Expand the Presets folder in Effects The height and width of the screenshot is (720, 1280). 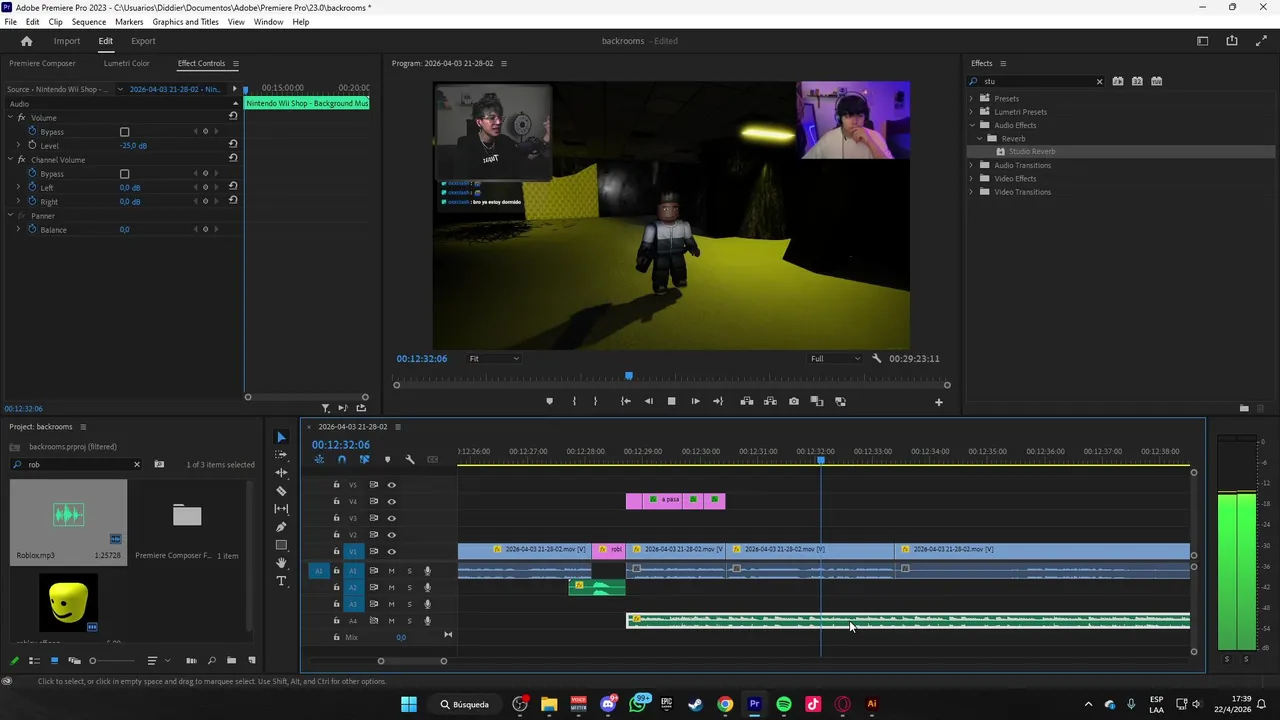tap(971, 98)
